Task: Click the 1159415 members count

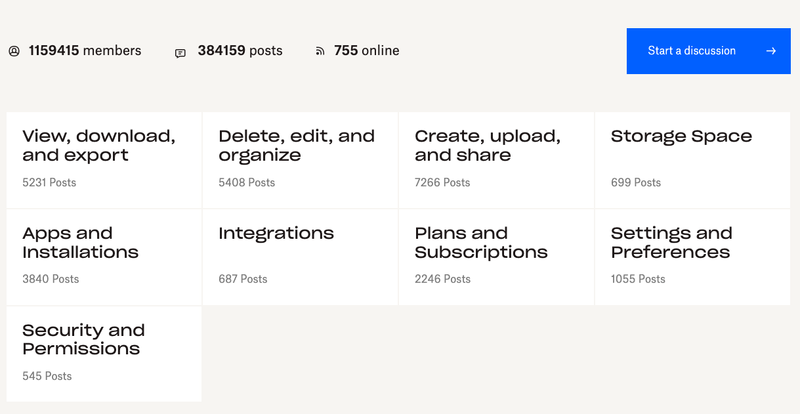Action: 85,51
